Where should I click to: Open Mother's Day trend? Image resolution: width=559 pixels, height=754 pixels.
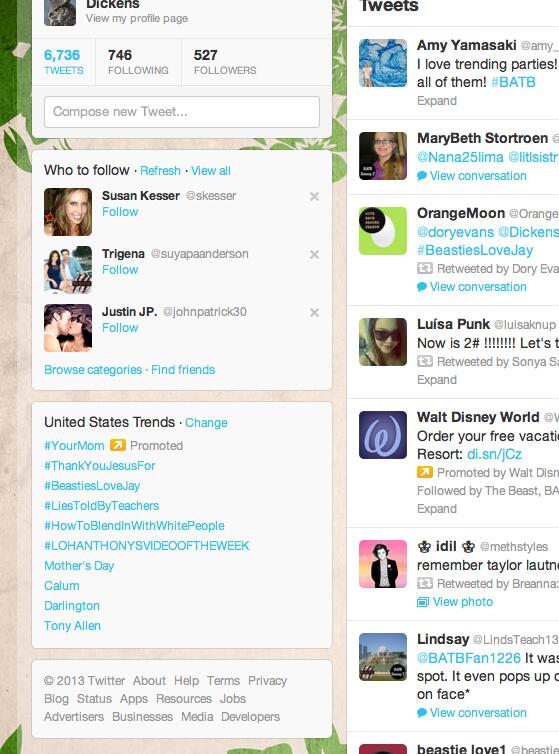click(79, 566)
